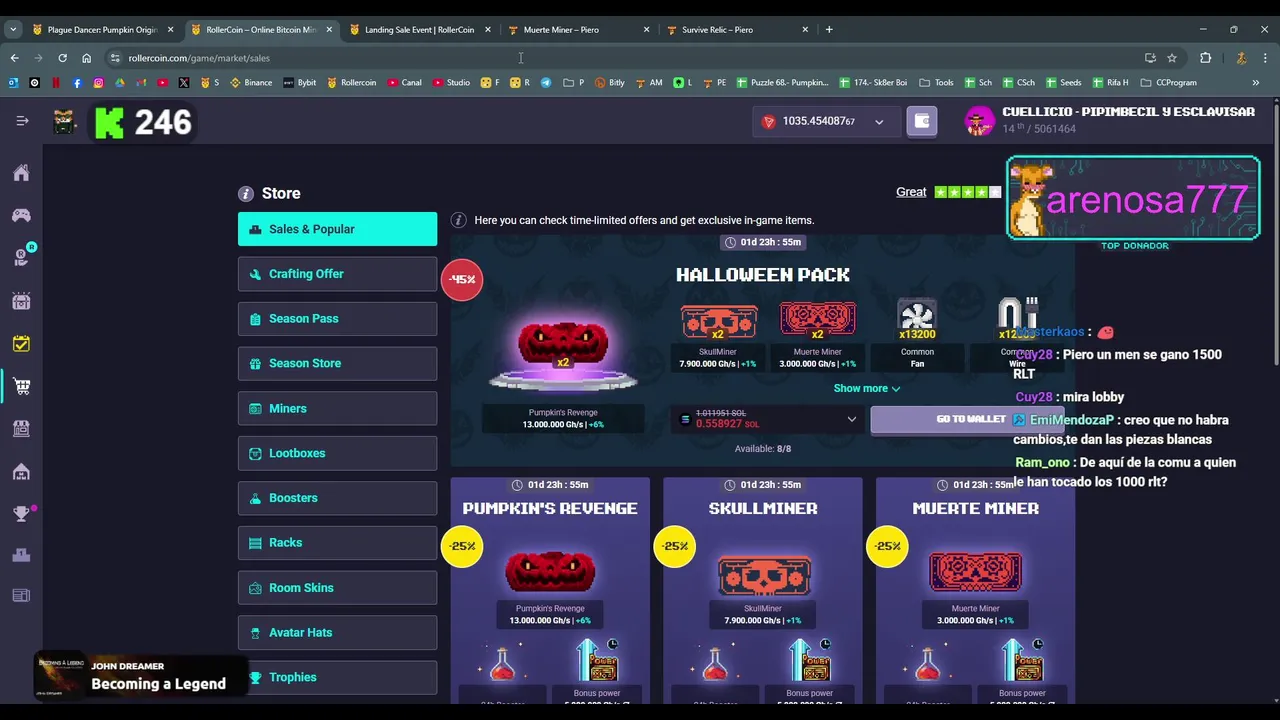The height and width of the screenshot is (720, 1280).
Task: Open the gamepad Games icon in sidebar
Action: tap(21, 215)
